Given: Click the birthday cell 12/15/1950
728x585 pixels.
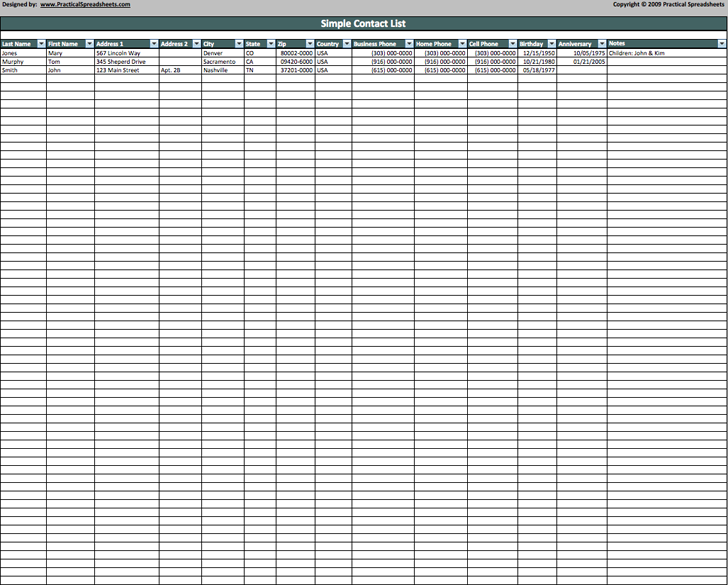Looking at the screenshot, I should click(537, 53).
